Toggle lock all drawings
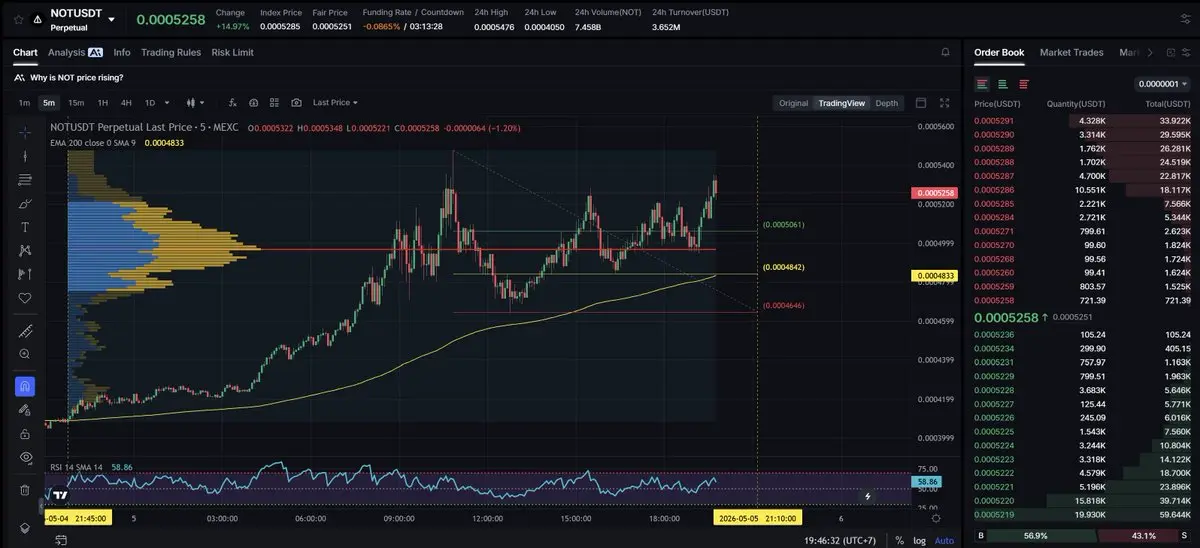Viewport: 1200px width, 548px height. (25, 434)
